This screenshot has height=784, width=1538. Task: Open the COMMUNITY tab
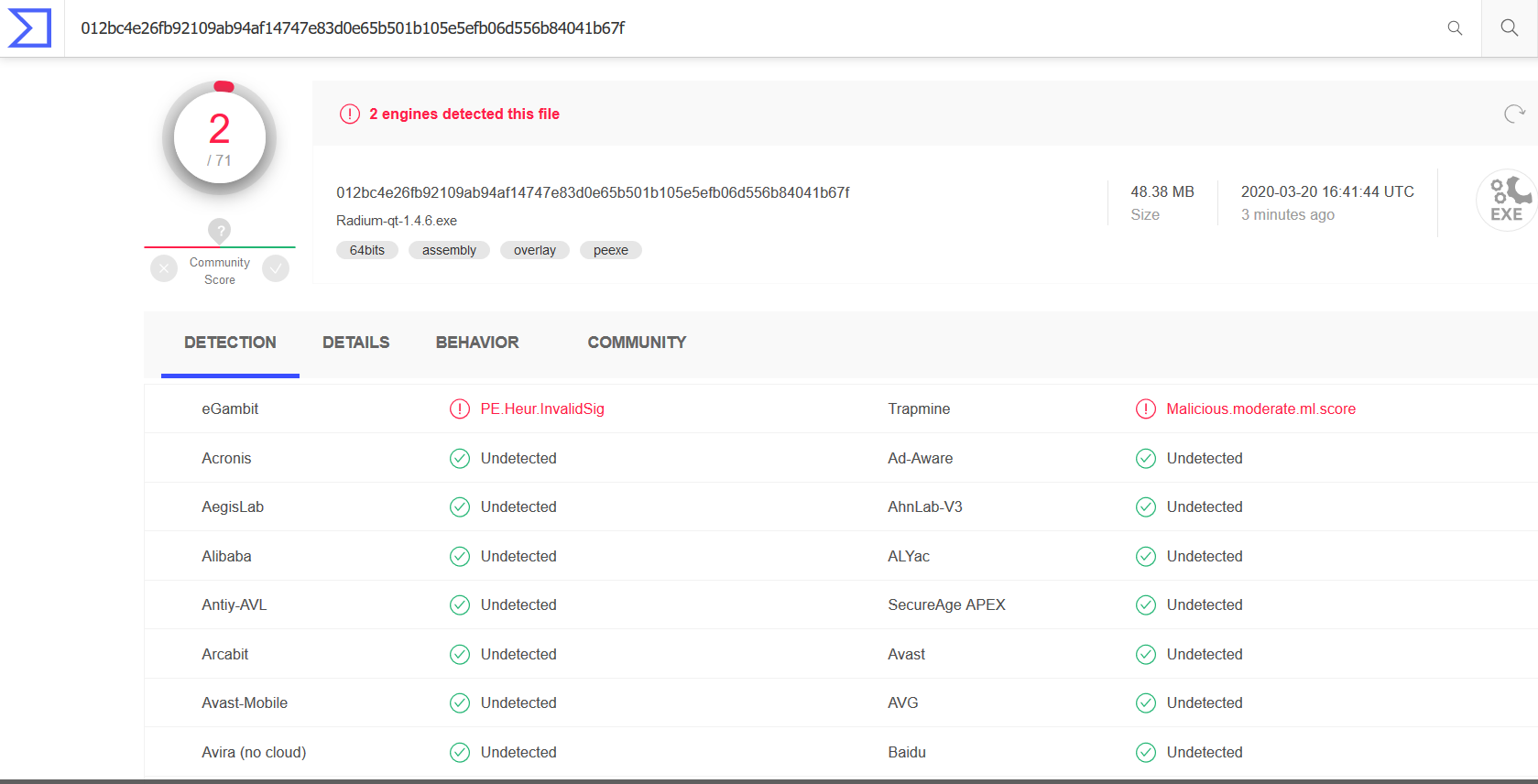(x=637, y=343)
